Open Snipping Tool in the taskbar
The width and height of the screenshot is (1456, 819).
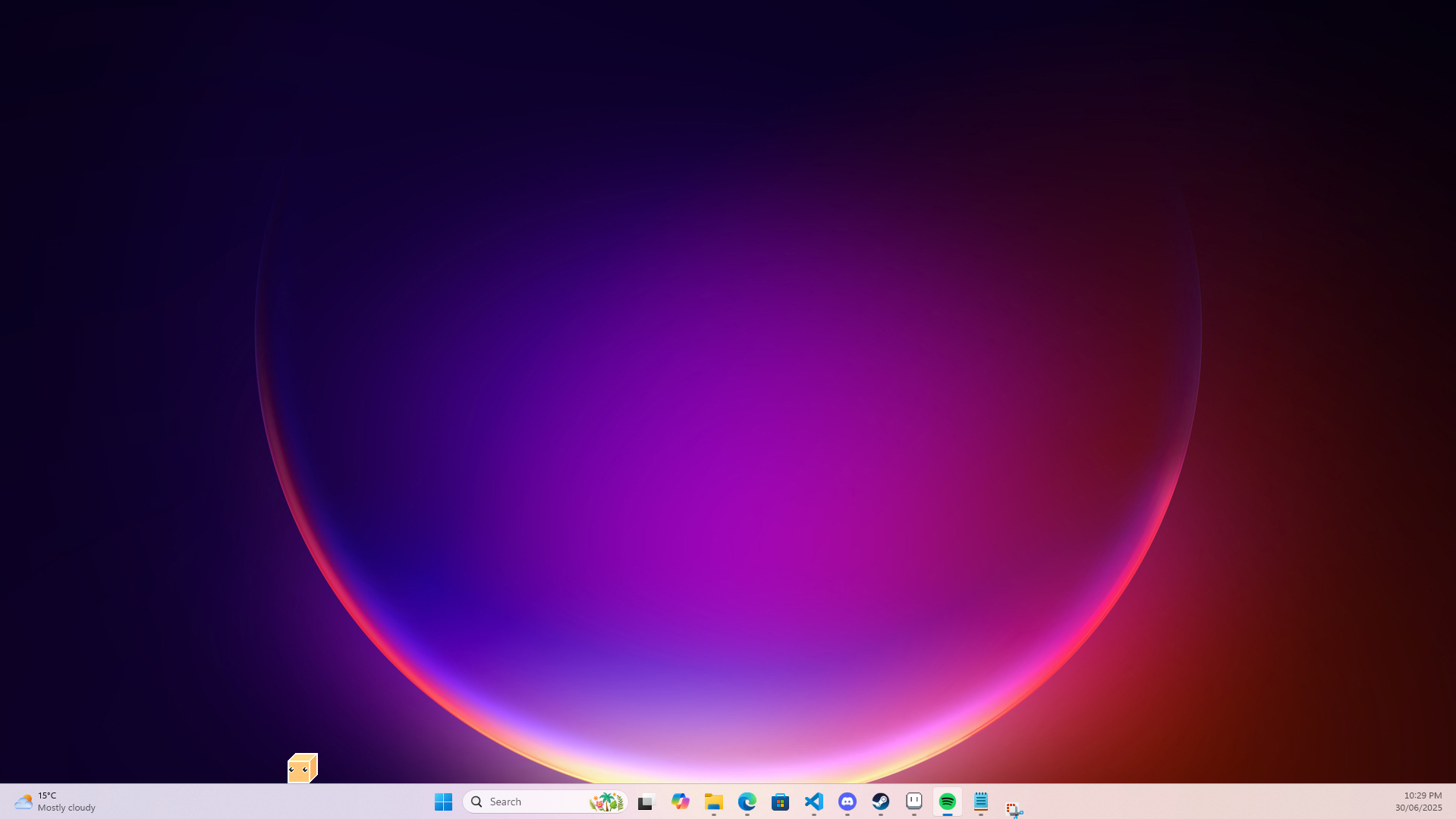[1014, 809]
